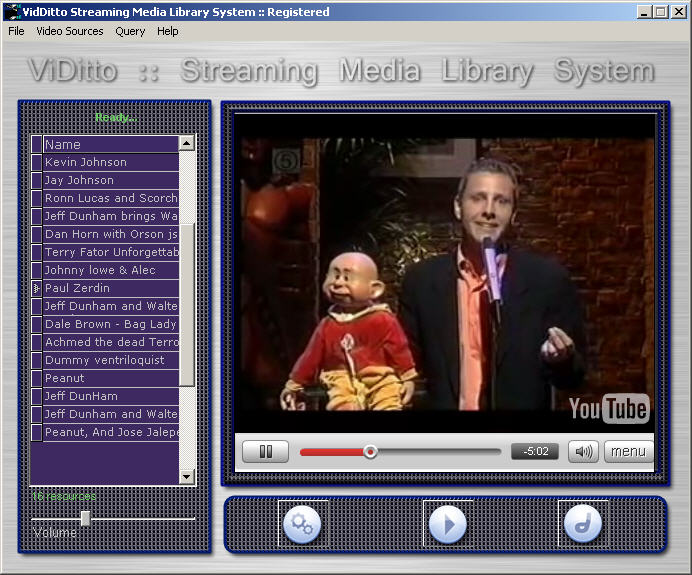Screen dimensions: 692x575
Task: Click the application icon in title bar
Action: pyautogui.click(x=12, y=12)
